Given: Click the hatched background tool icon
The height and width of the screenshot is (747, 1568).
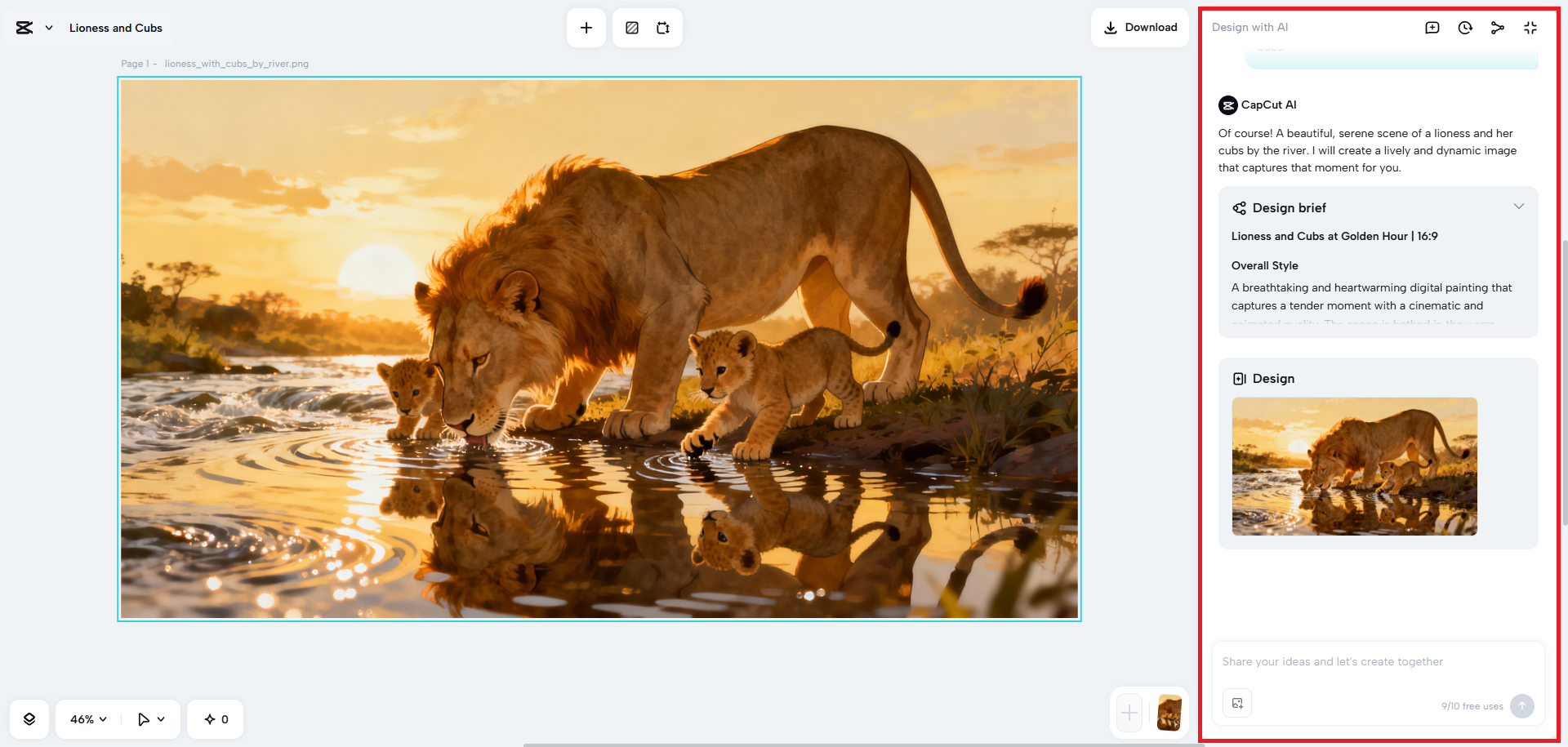Looking at the screenshot, I should click(632, 28).
